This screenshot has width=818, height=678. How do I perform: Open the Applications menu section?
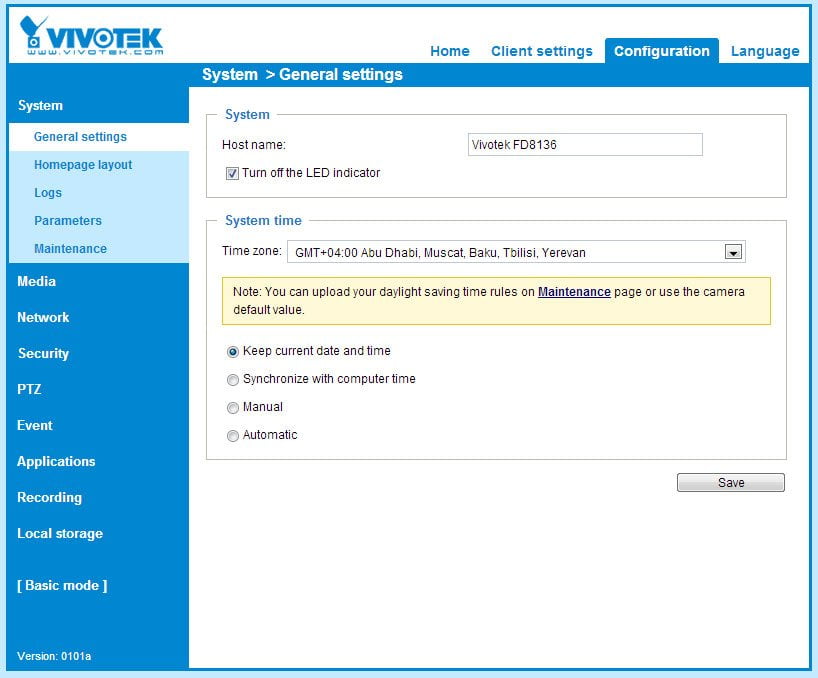tap(56, 462)
